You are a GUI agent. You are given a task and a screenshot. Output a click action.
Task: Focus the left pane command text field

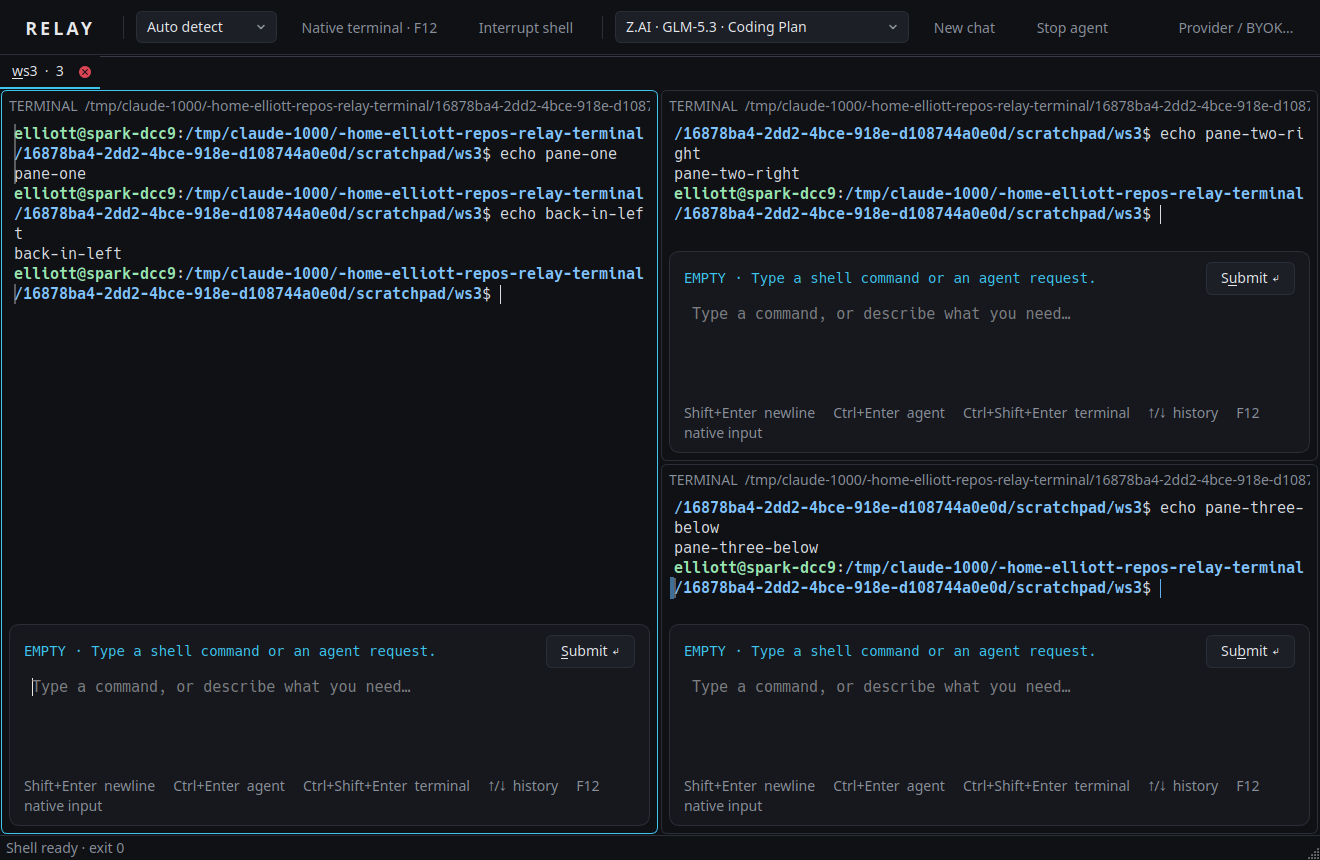(329, 720)
